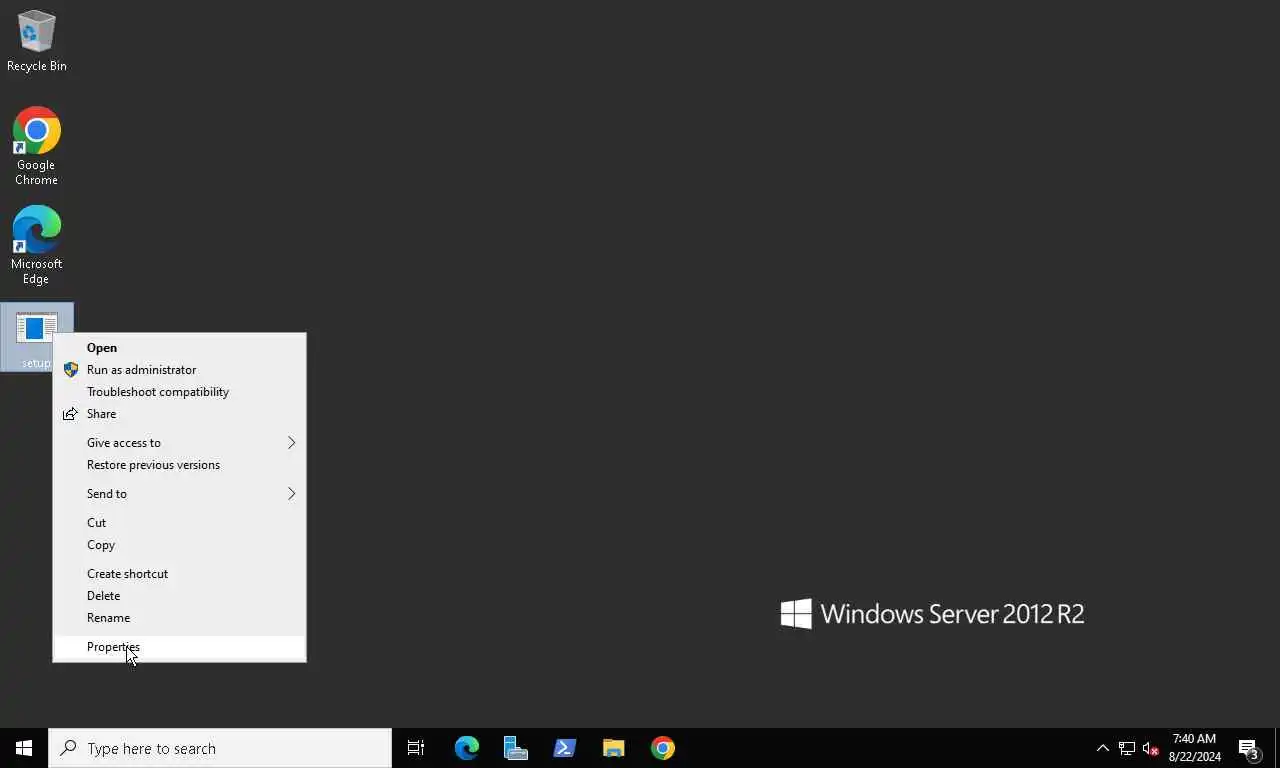Viewport: 1280px width, 768px height.
Task: Open Task View from the taskbar
Action: [x=416, y=748]
